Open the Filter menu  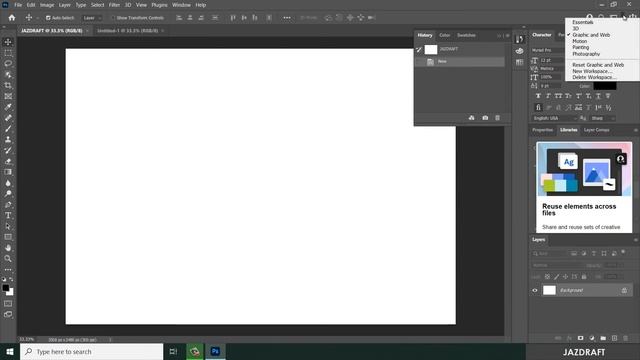click(114, 5)
